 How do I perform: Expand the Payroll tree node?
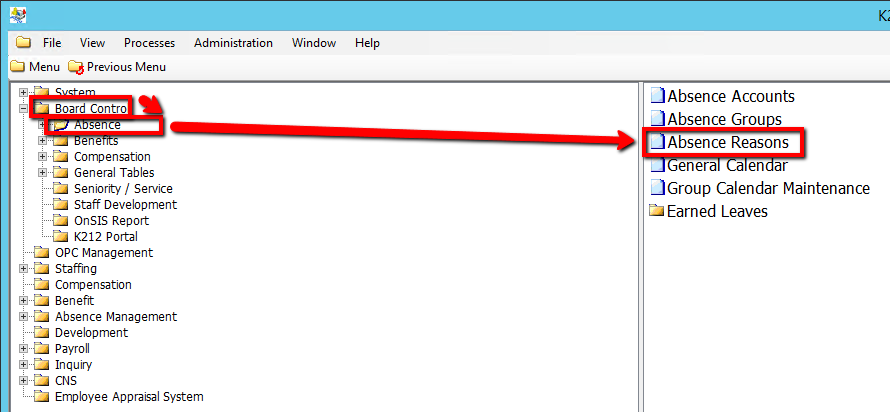coord(24,349)
